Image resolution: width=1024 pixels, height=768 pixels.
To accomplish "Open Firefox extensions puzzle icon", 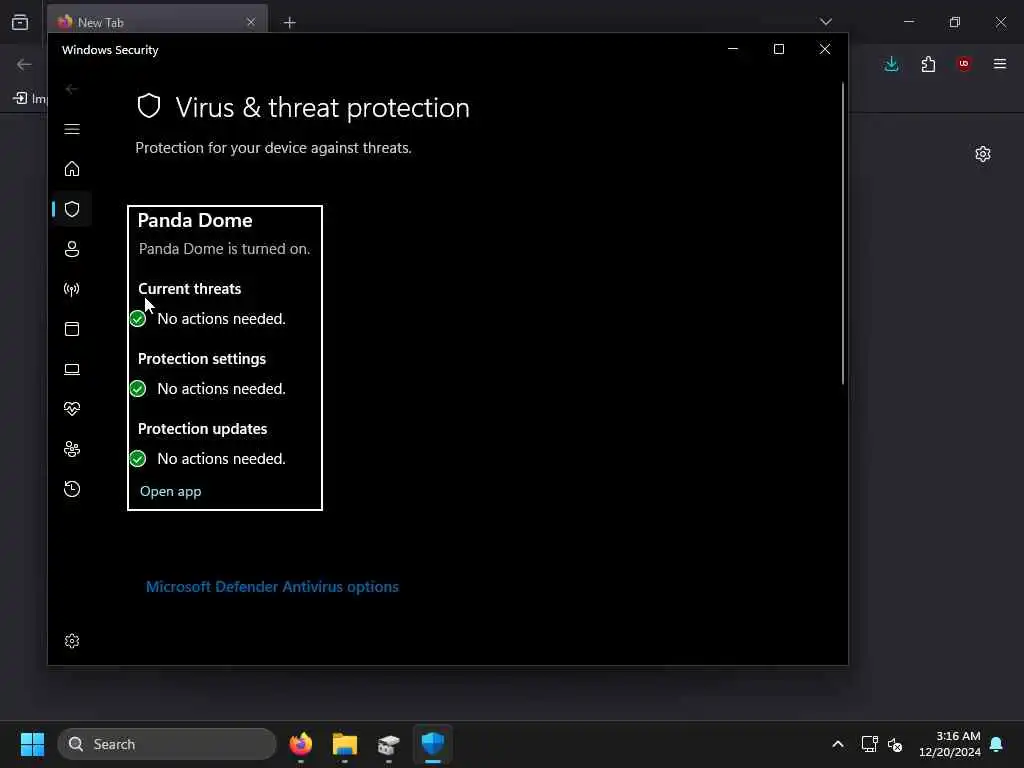I will coord(928,64).
